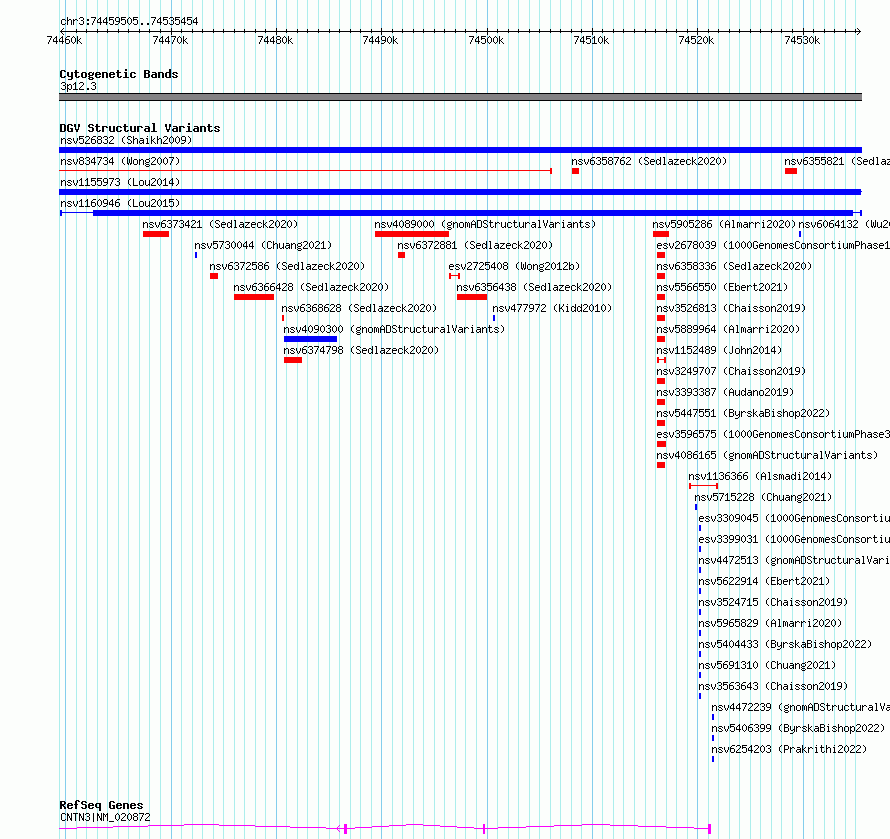This screenshot has height=839, width=890.
Task: Click the 74500k position on the ruler
Action: 486,40
